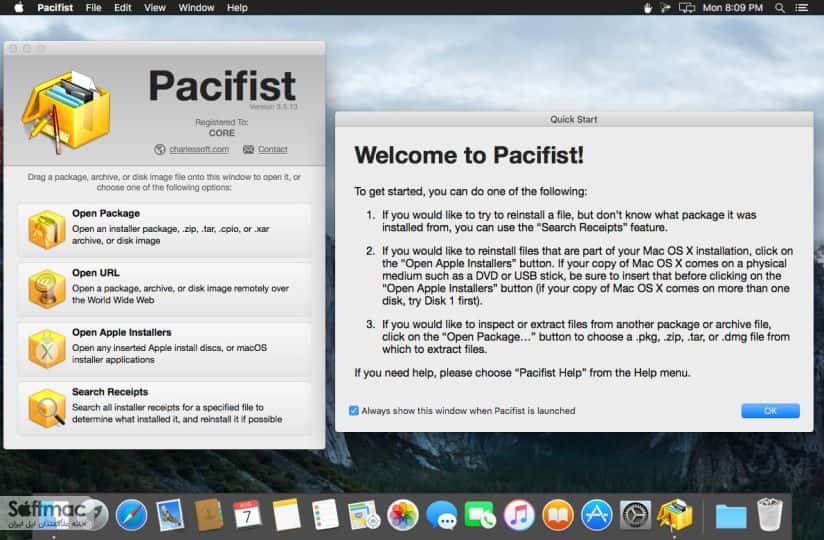Click the Quick Start window title bar

point(574,119)
